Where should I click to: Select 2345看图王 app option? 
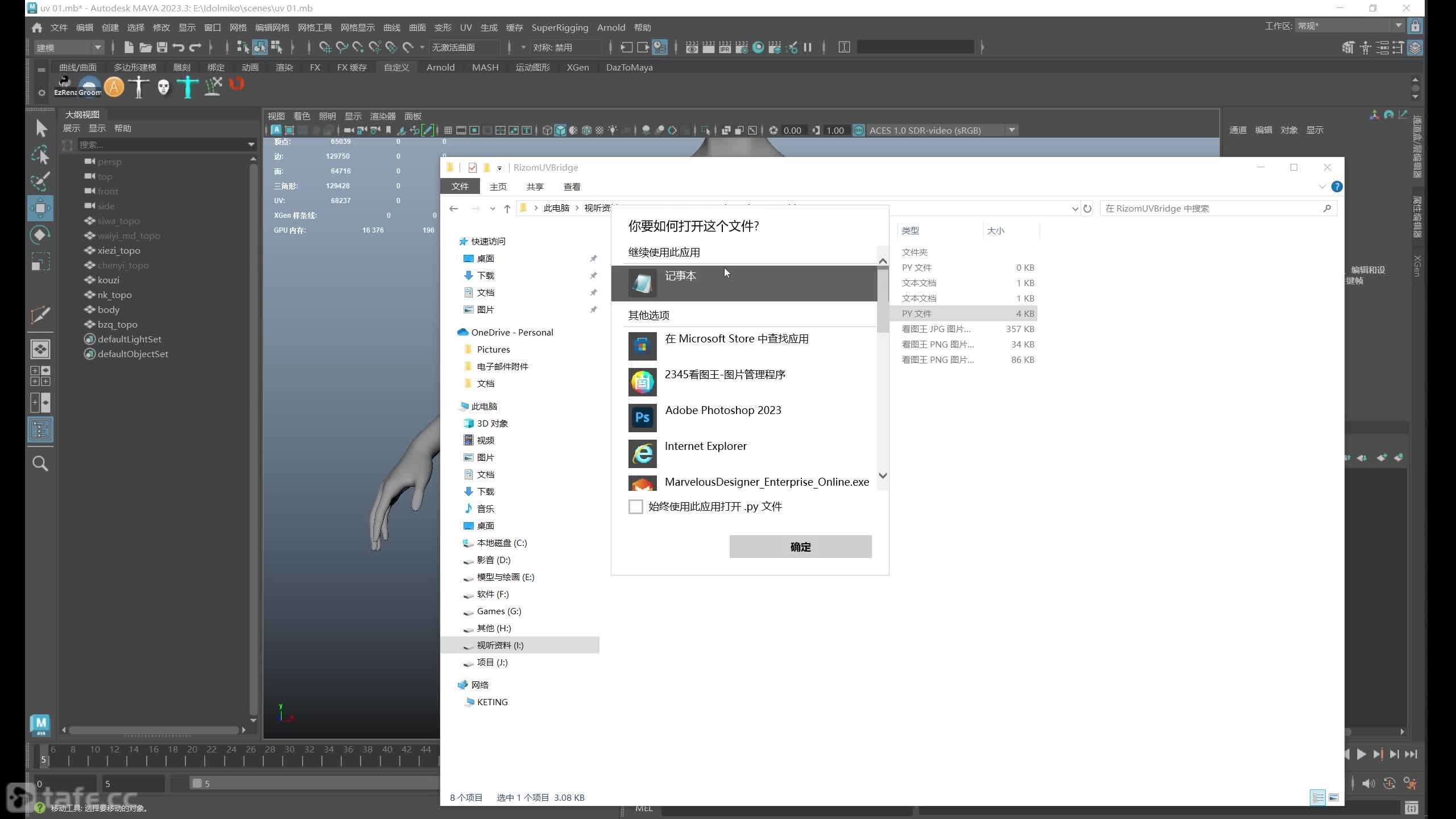(x=744, y=382)
